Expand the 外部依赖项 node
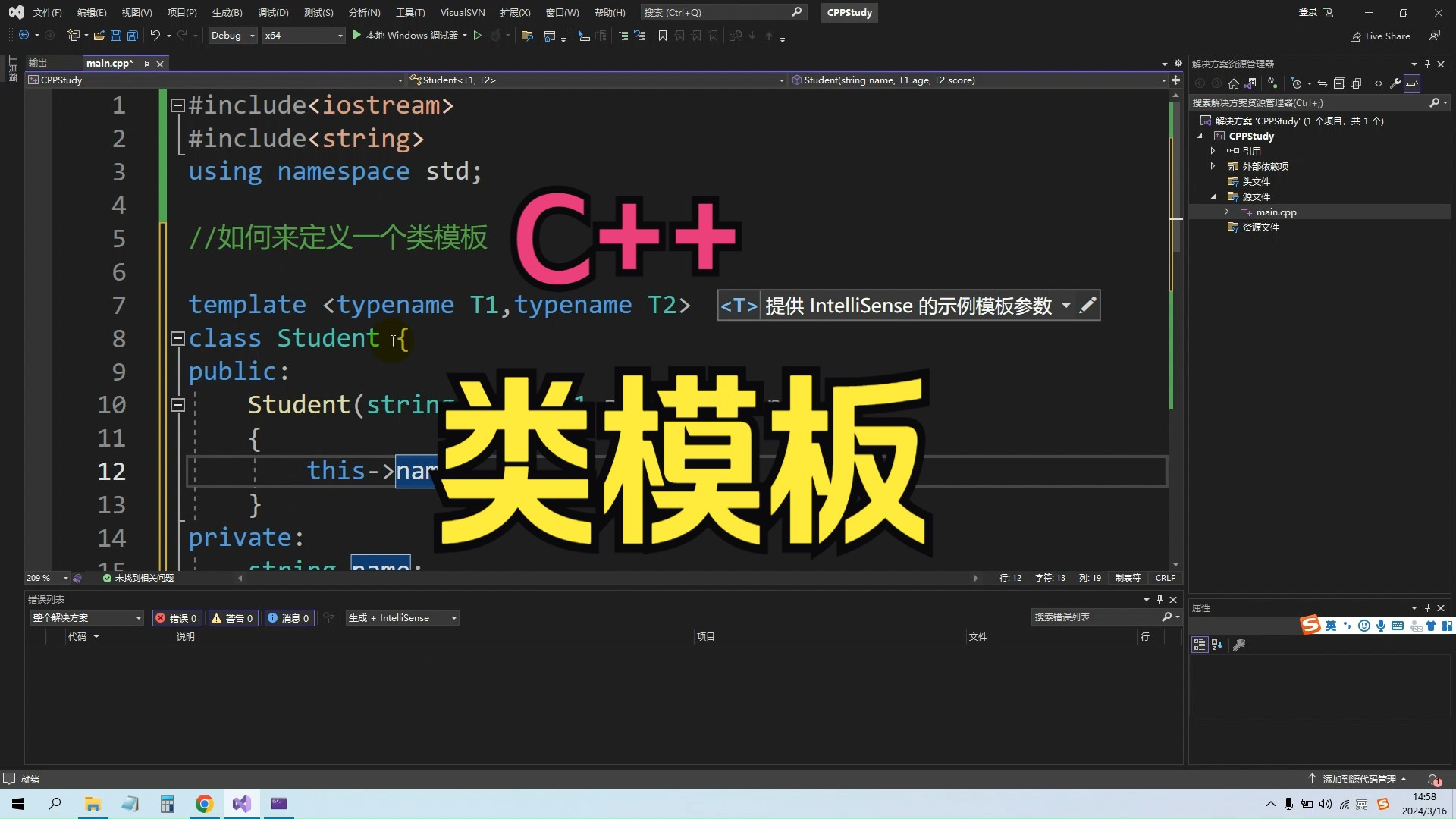Screen dimensions: 1456x819 tap(1213, 166)
